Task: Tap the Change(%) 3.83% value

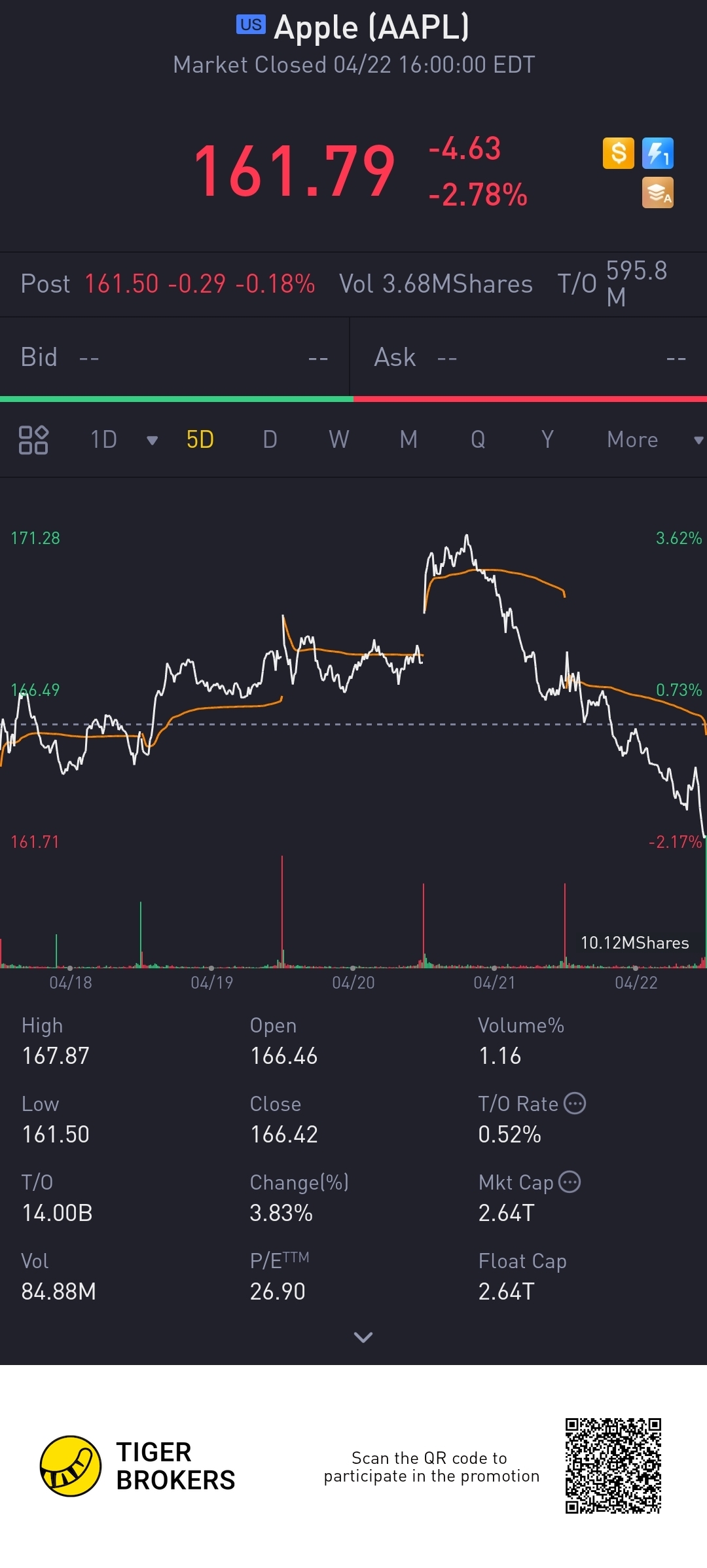Action: click(x=281, y=1212)
